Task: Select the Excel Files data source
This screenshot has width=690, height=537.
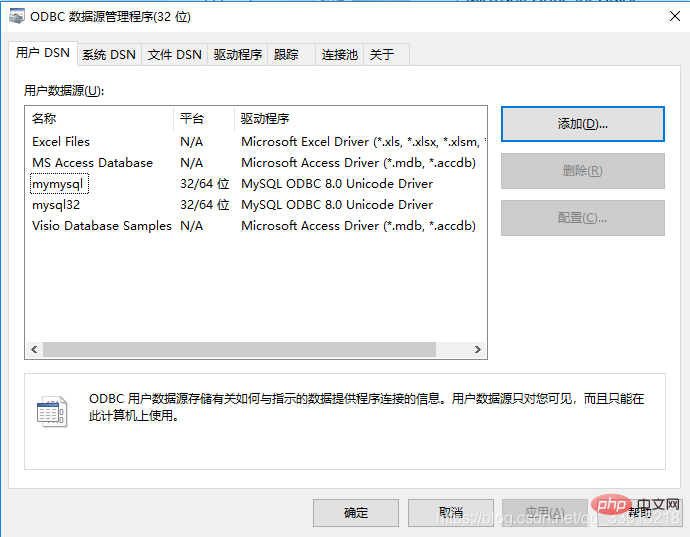Action: (61, 142)
